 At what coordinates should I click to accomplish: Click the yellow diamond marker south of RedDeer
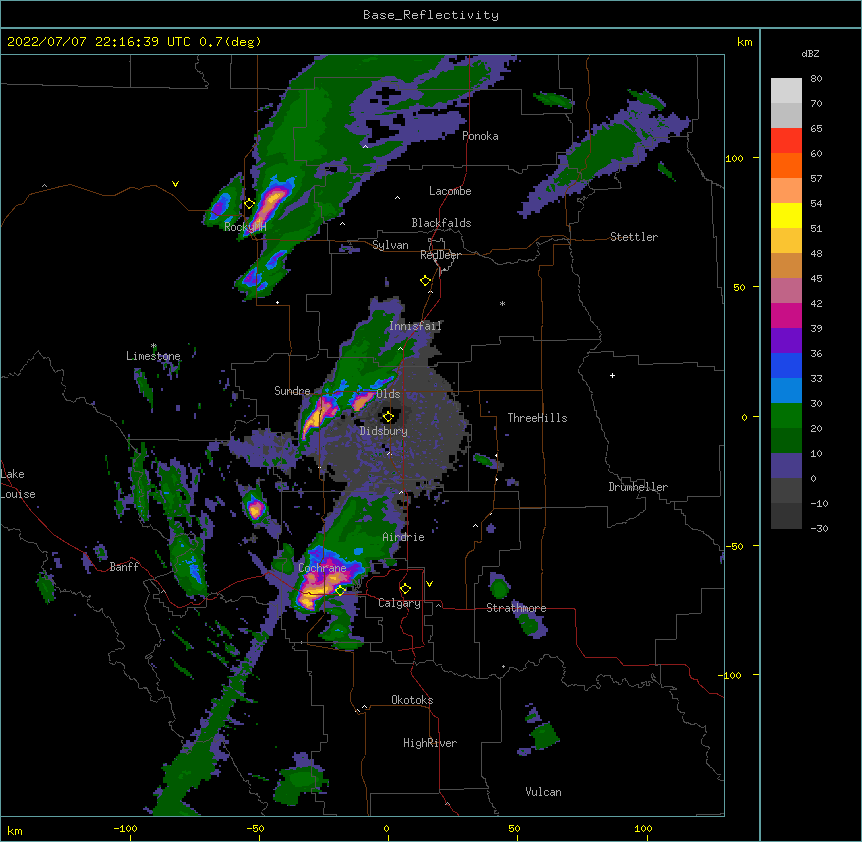pyautogui.click(x=426, y=281)
